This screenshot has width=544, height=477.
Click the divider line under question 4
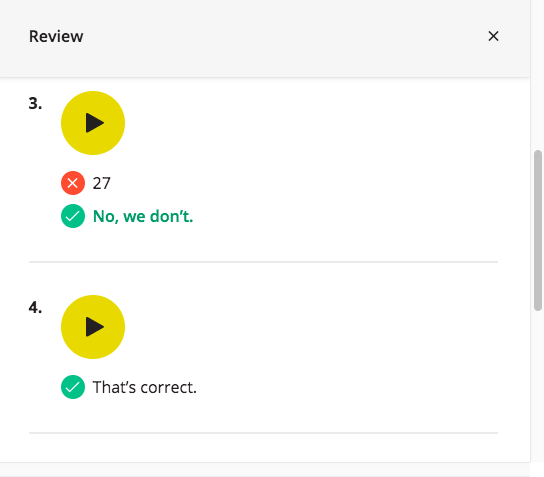pyautogui.click(x=263, y=433)
